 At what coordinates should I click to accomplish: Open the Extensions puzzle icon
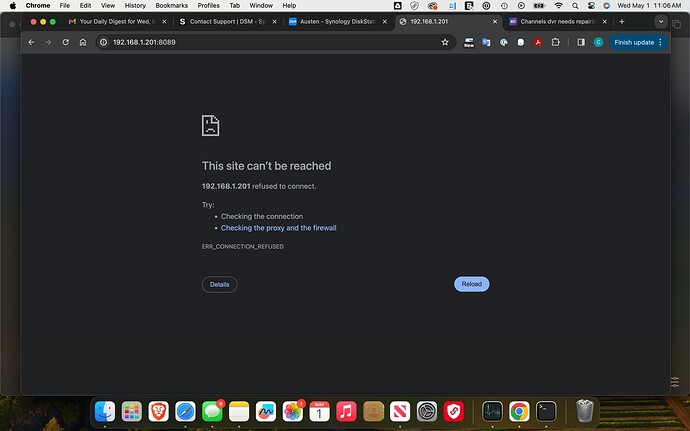coord(555,42)
